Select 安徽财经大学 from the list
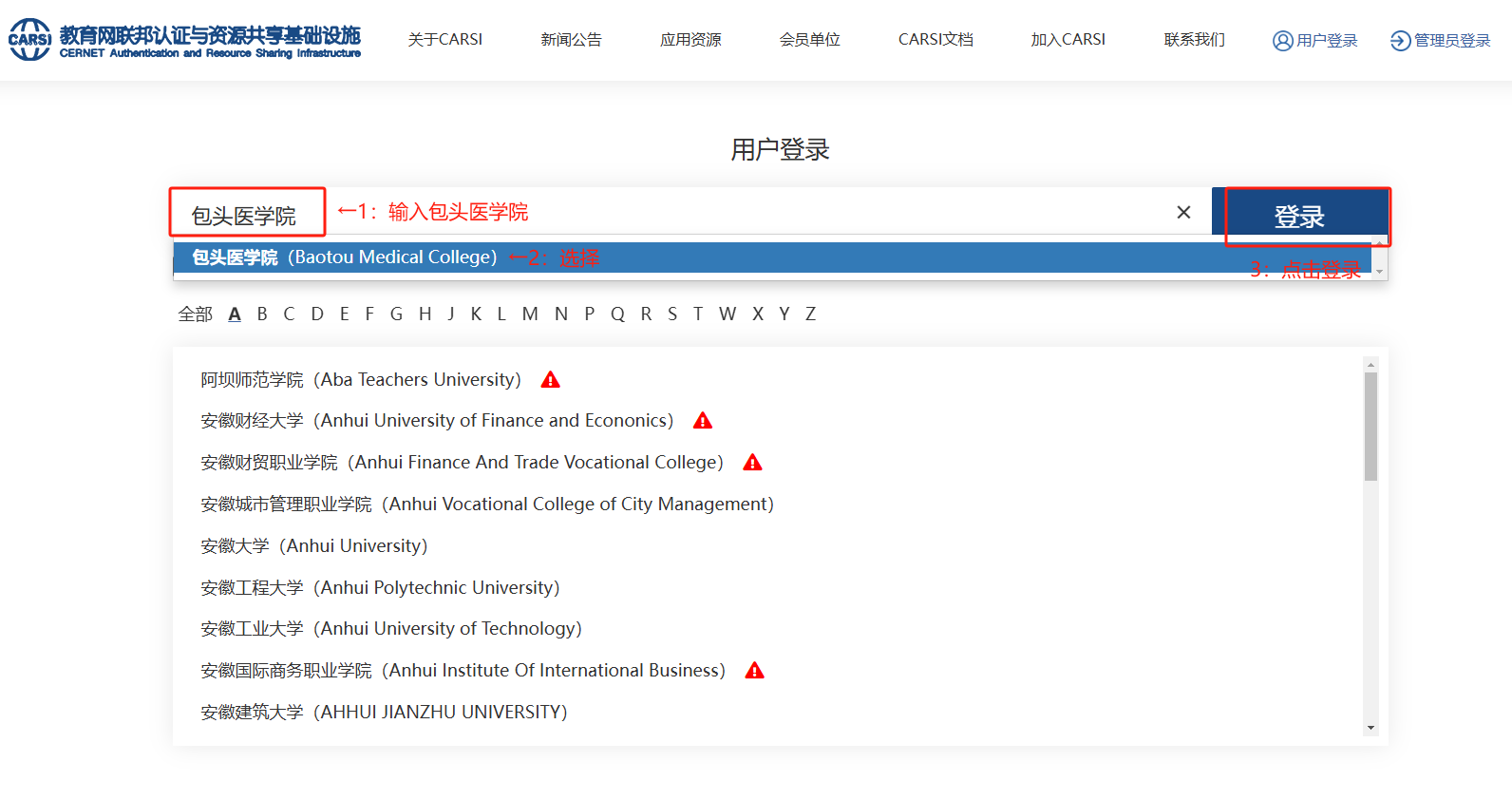 (x=437, y=421)
